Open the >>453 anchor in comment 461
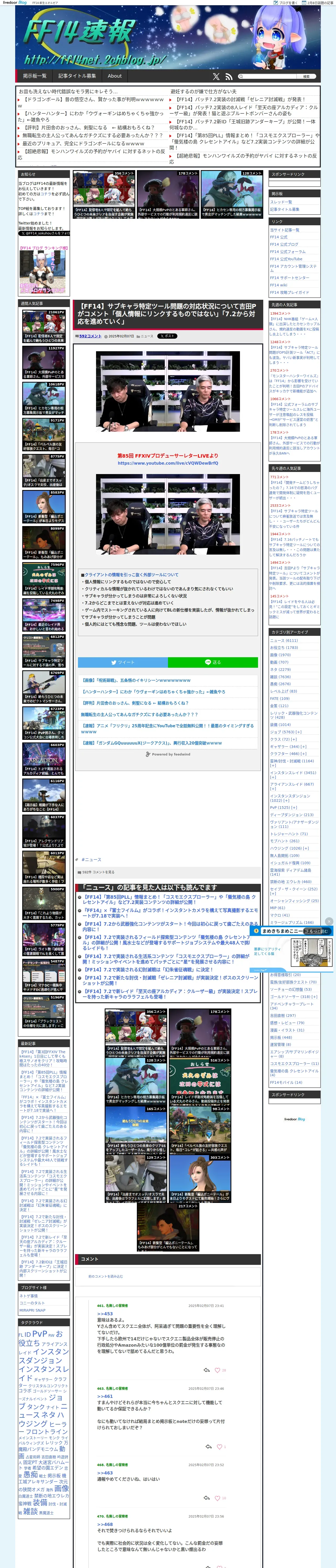Viewport: 336px width, 1568px height. 105,1313
